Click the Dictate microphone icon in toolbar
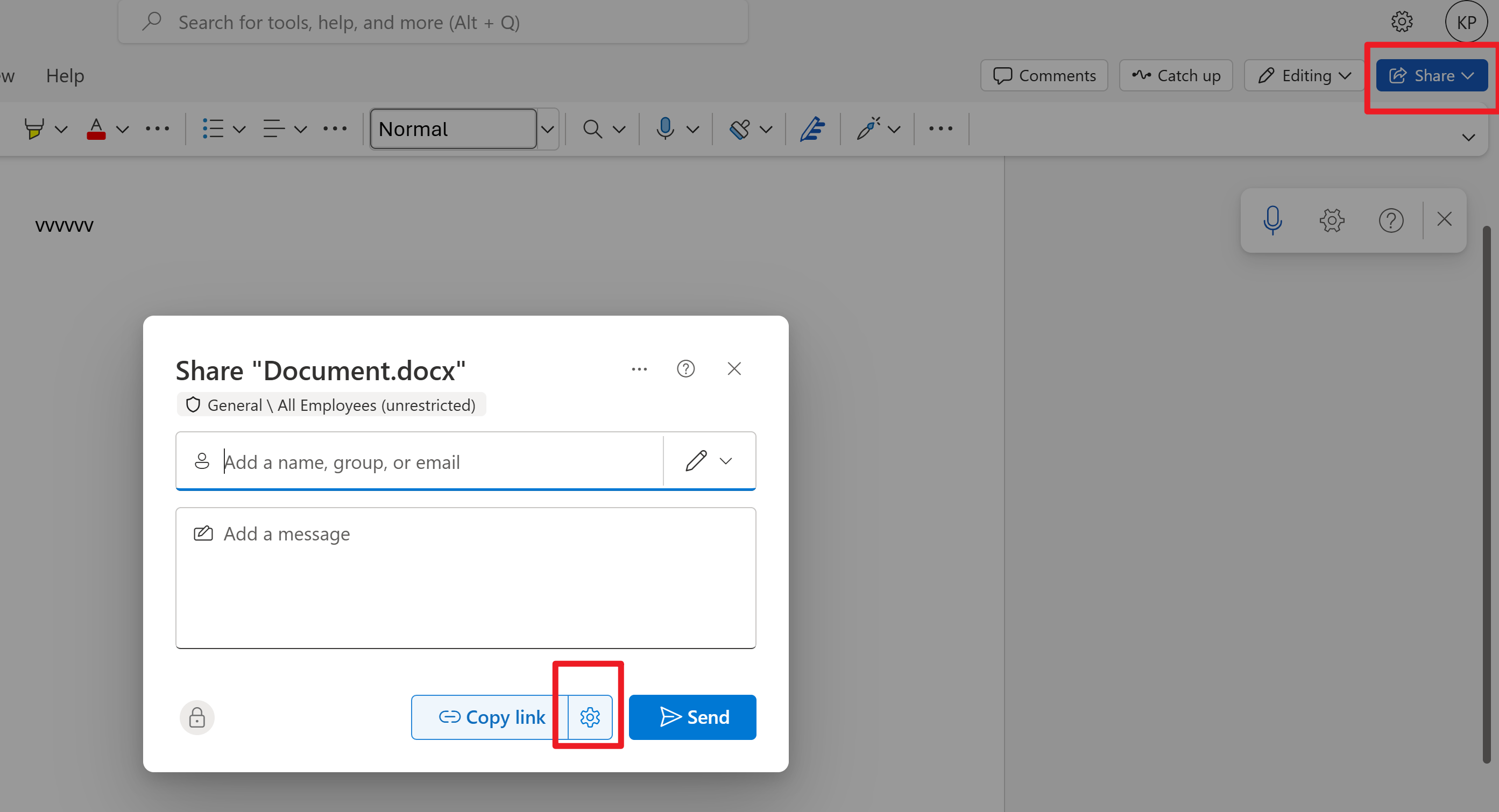The height and width of the screenshot is (812, 1499). click(665, 129)
